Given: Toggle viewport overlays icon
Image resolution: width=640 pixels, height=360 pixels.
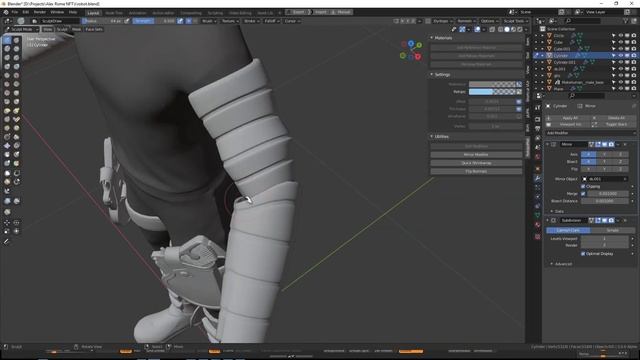Looking at the screenshot, I should pos(477,29).
